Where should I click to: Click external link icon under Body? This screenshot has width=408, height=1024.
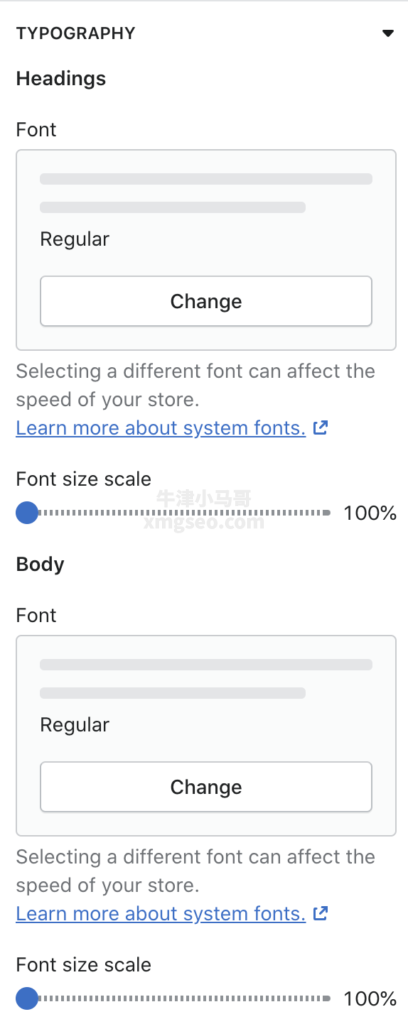[320, 914]
